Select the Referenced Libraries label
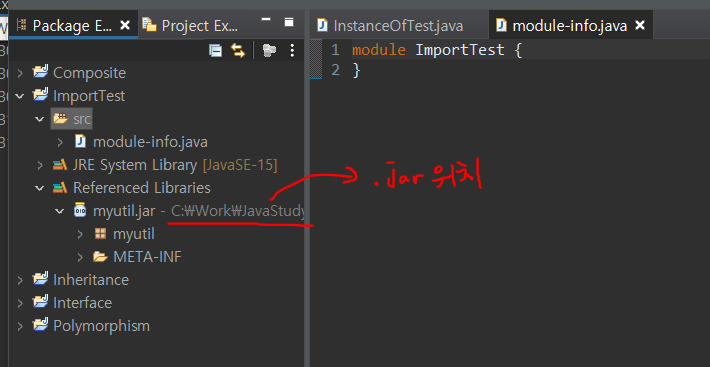Image resolution: width=710 pixels, height=367 pixels. (142, 188)
